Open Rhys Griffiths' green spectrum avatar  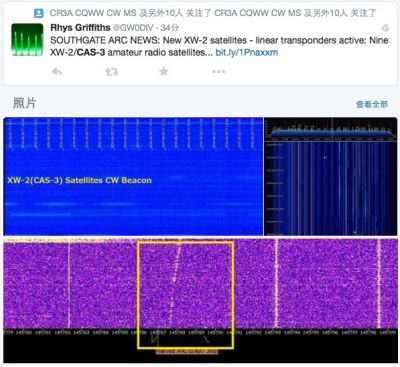[x=27, y=39]
